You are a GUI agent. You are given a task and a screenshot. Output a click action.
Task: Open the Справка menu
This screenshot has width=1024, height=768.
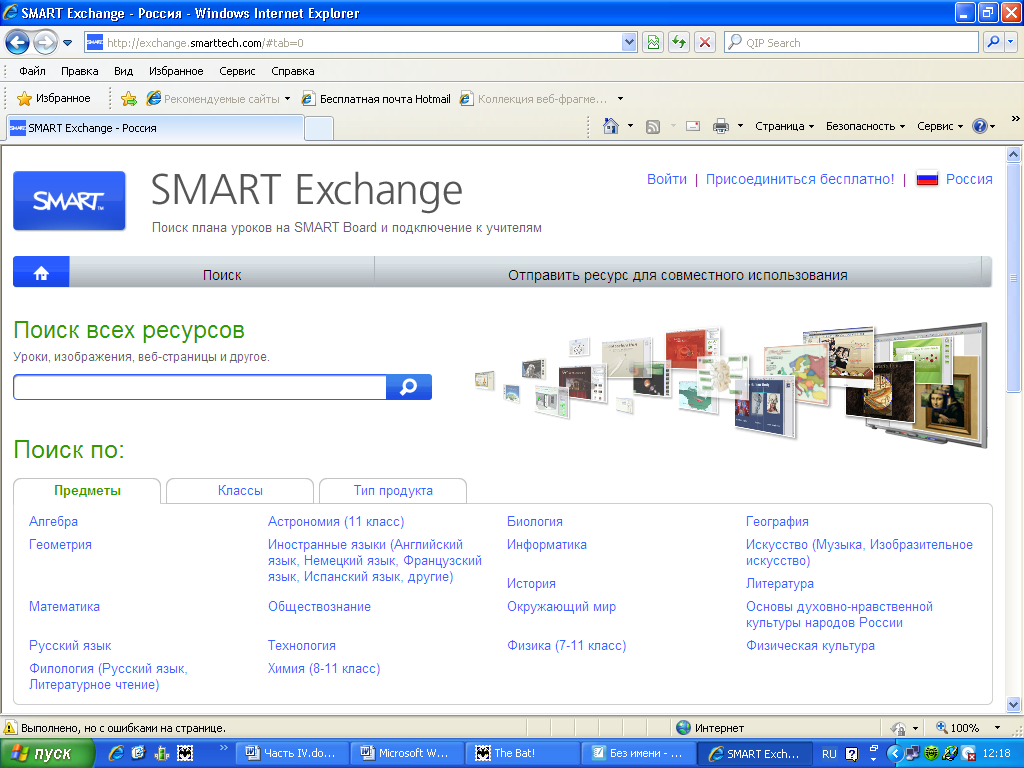tap(293, 71)
